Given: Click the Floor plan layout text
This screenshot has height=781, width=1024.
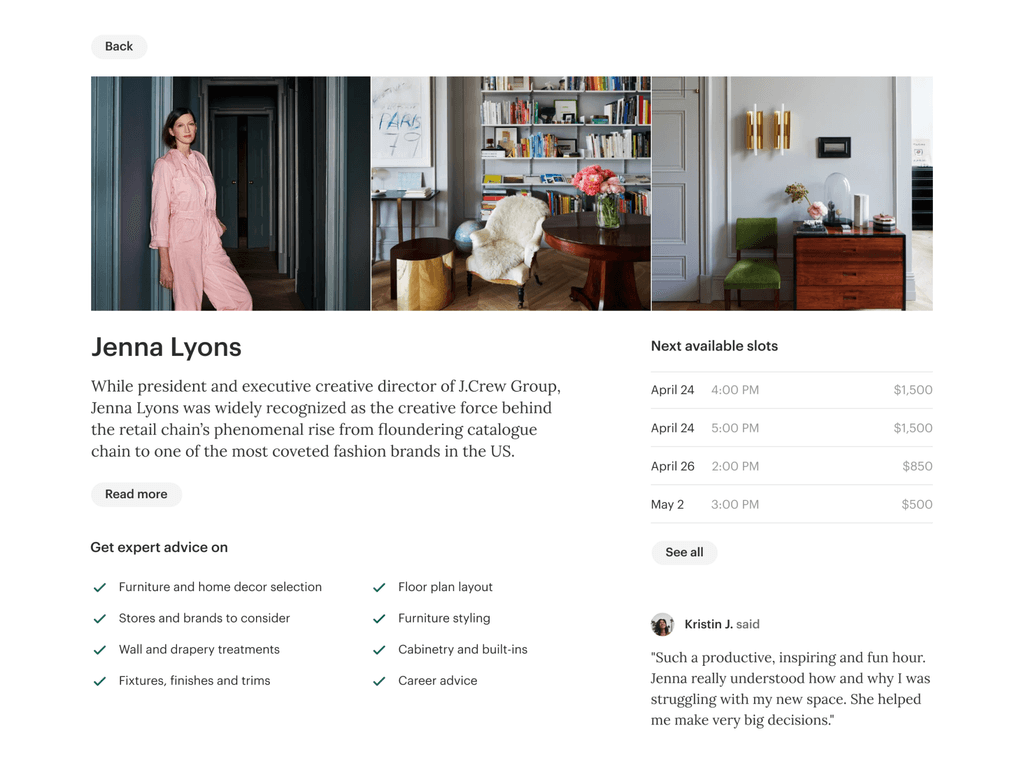Looking at the screenshot, I should [x=445, y=587].
